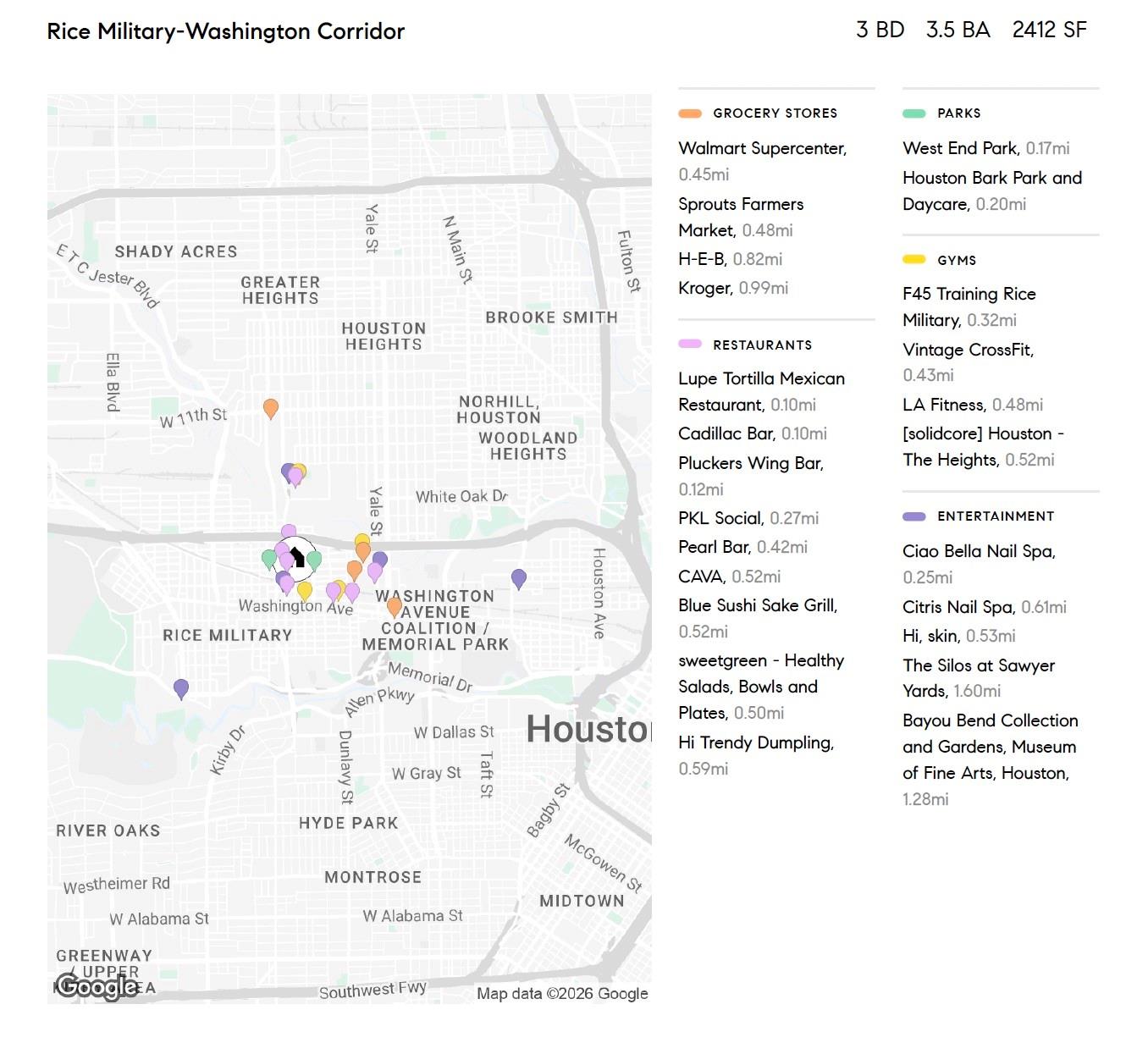Click the Pluckers Wing Bar listing
The width and height of the screenshot is (1148, 1043).
751,476
